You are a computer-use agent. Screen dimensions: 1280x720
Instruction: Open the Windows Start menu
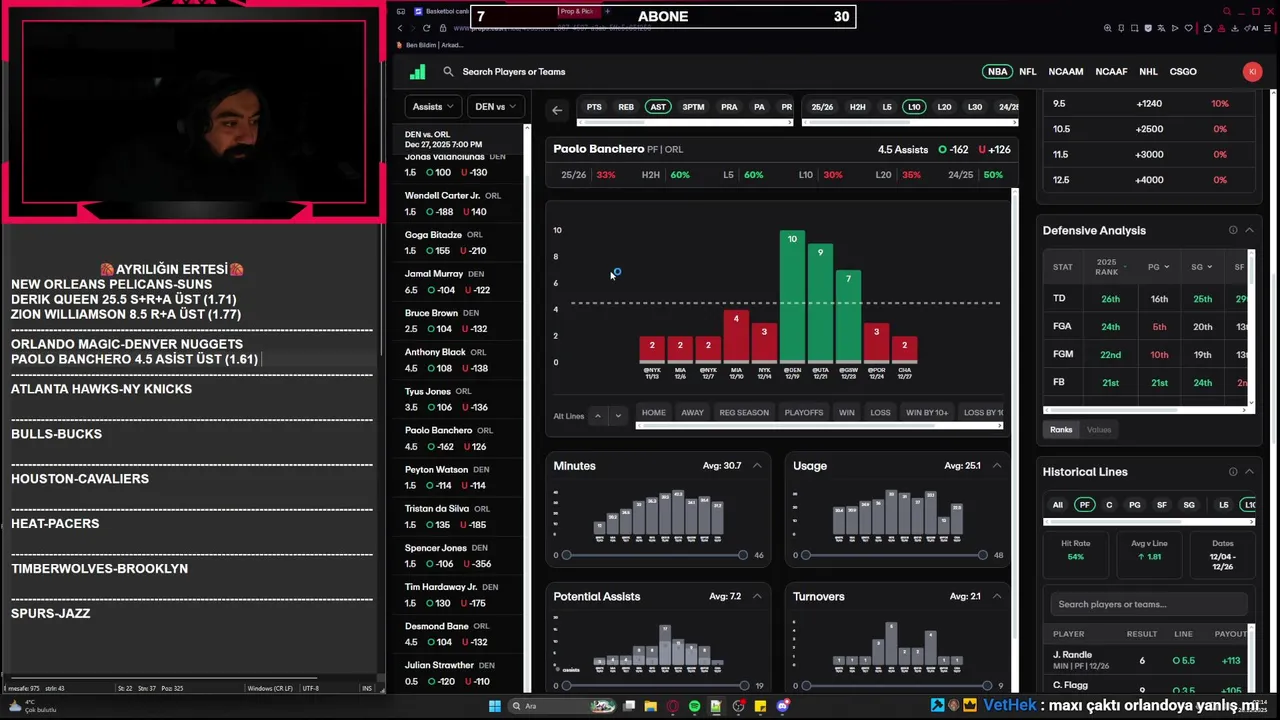[494, 706]
